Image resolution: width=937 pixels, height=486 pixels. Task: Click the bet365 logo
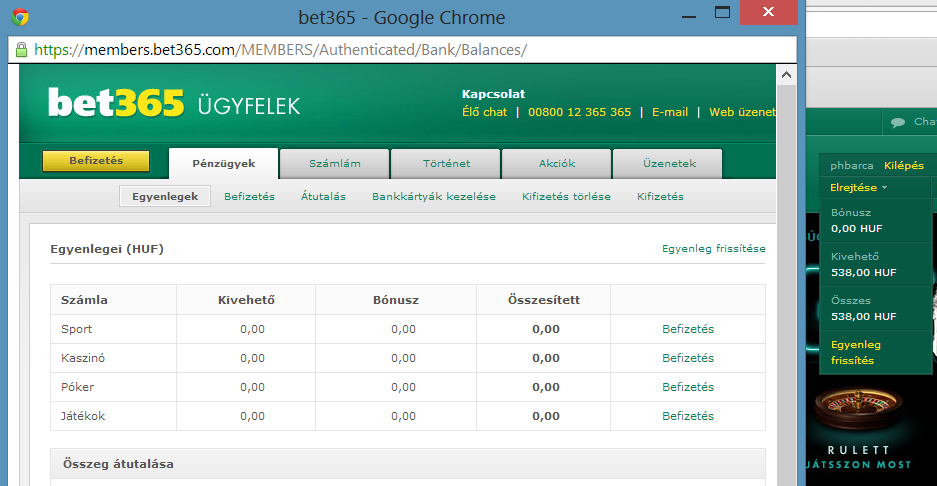coord(116,103)
